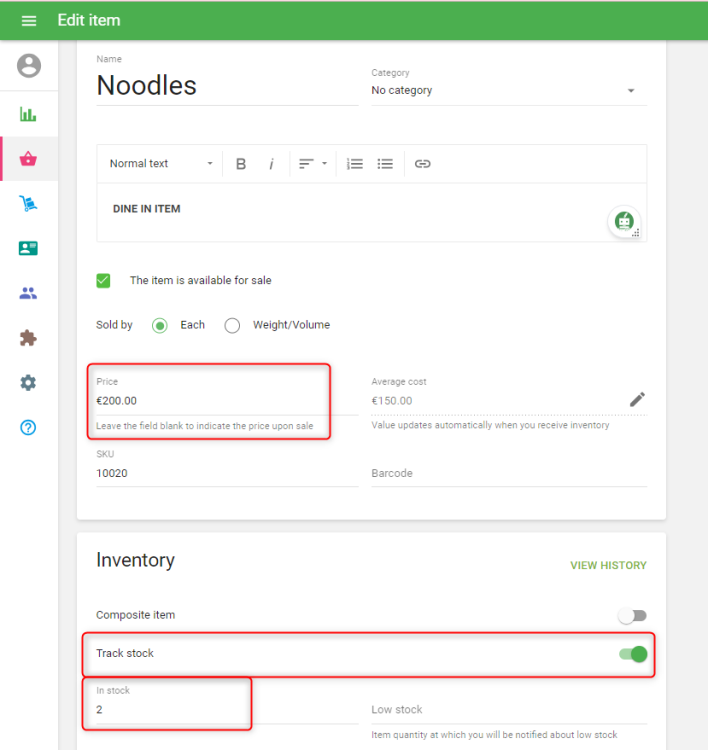Open the hamburger navigation menu
This screenshot has height=750, width=708.
coord(29,21)
